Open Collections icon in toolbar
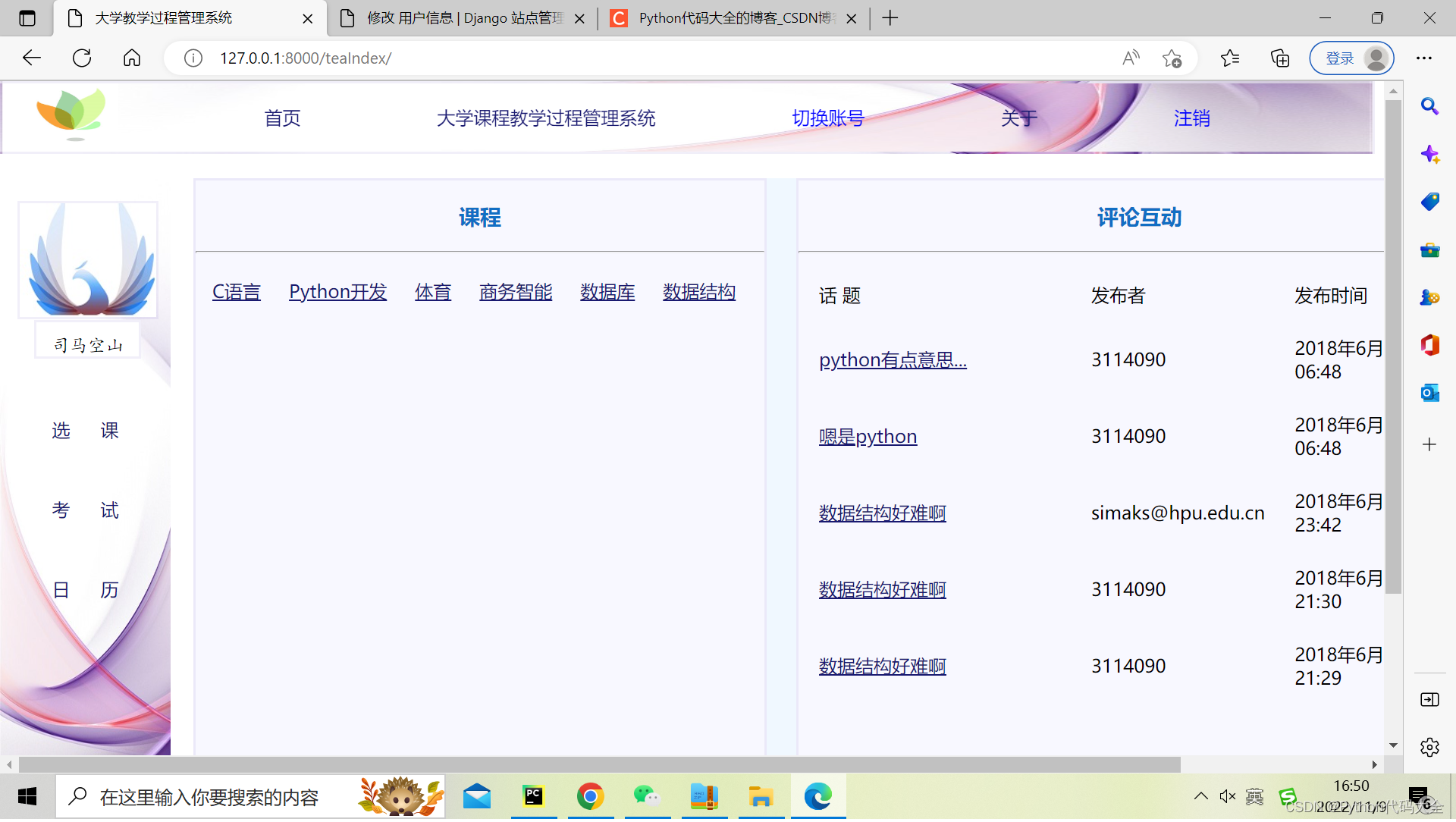Viewport: 1456px width, 822px height. tap(1280, 58)
